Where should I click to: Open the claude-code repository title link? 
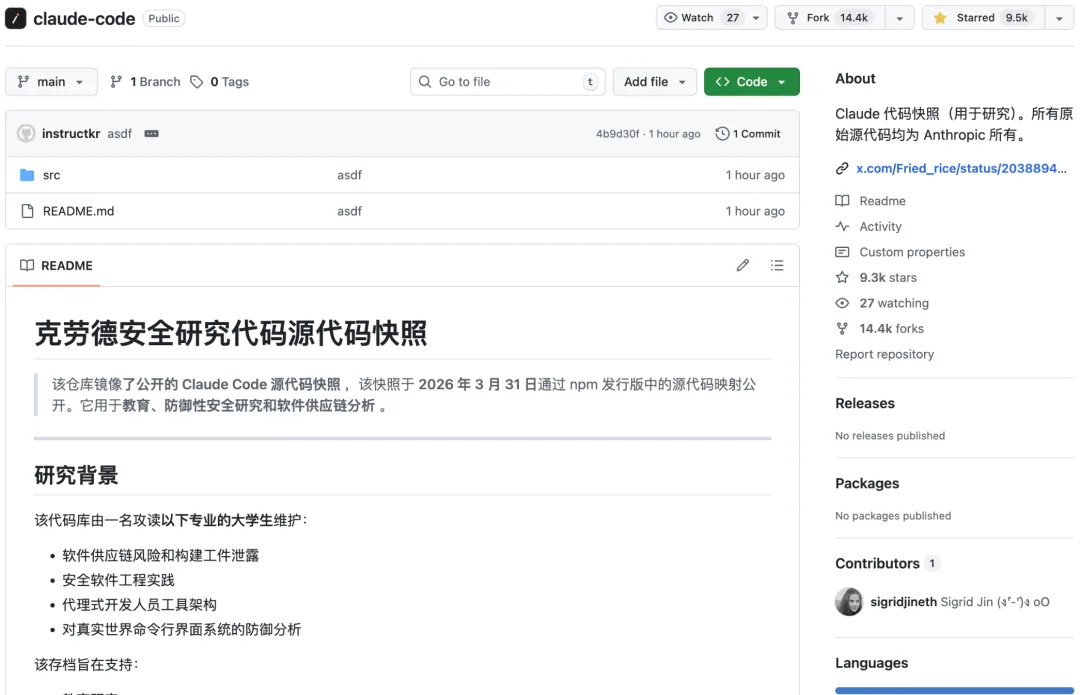point(84,19)
